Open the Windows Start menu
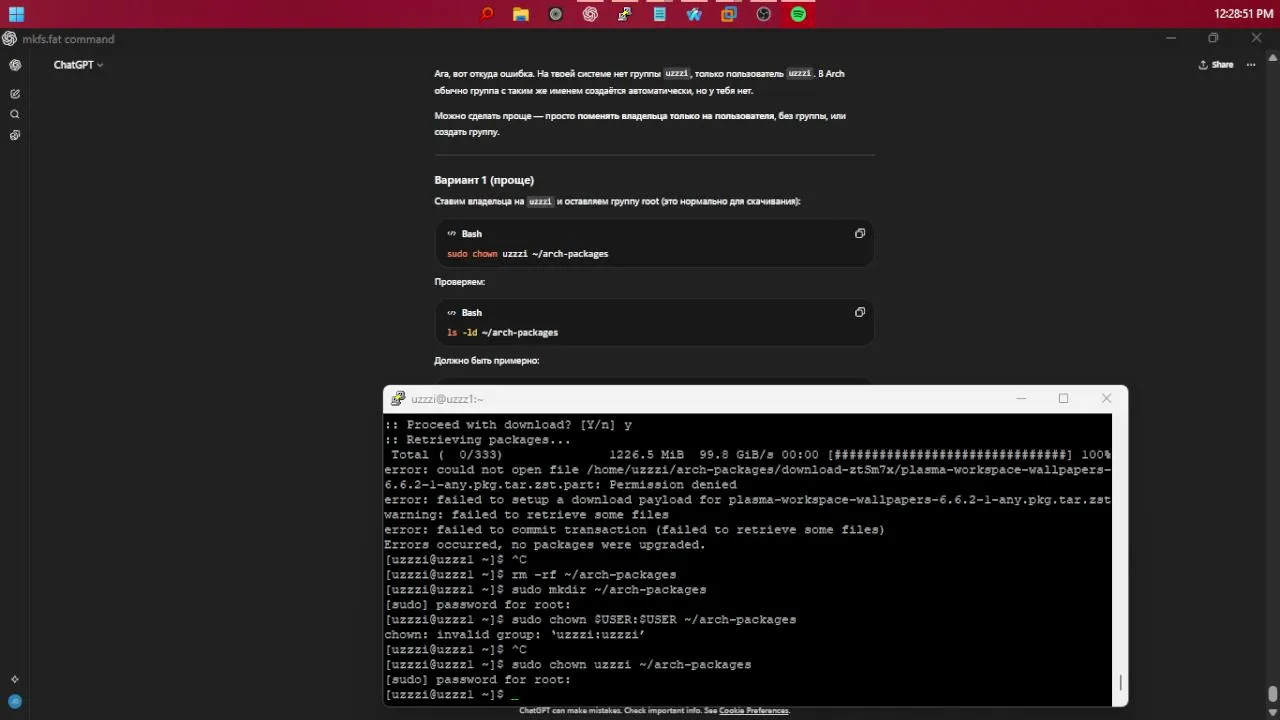 click(x=16, y=14)
